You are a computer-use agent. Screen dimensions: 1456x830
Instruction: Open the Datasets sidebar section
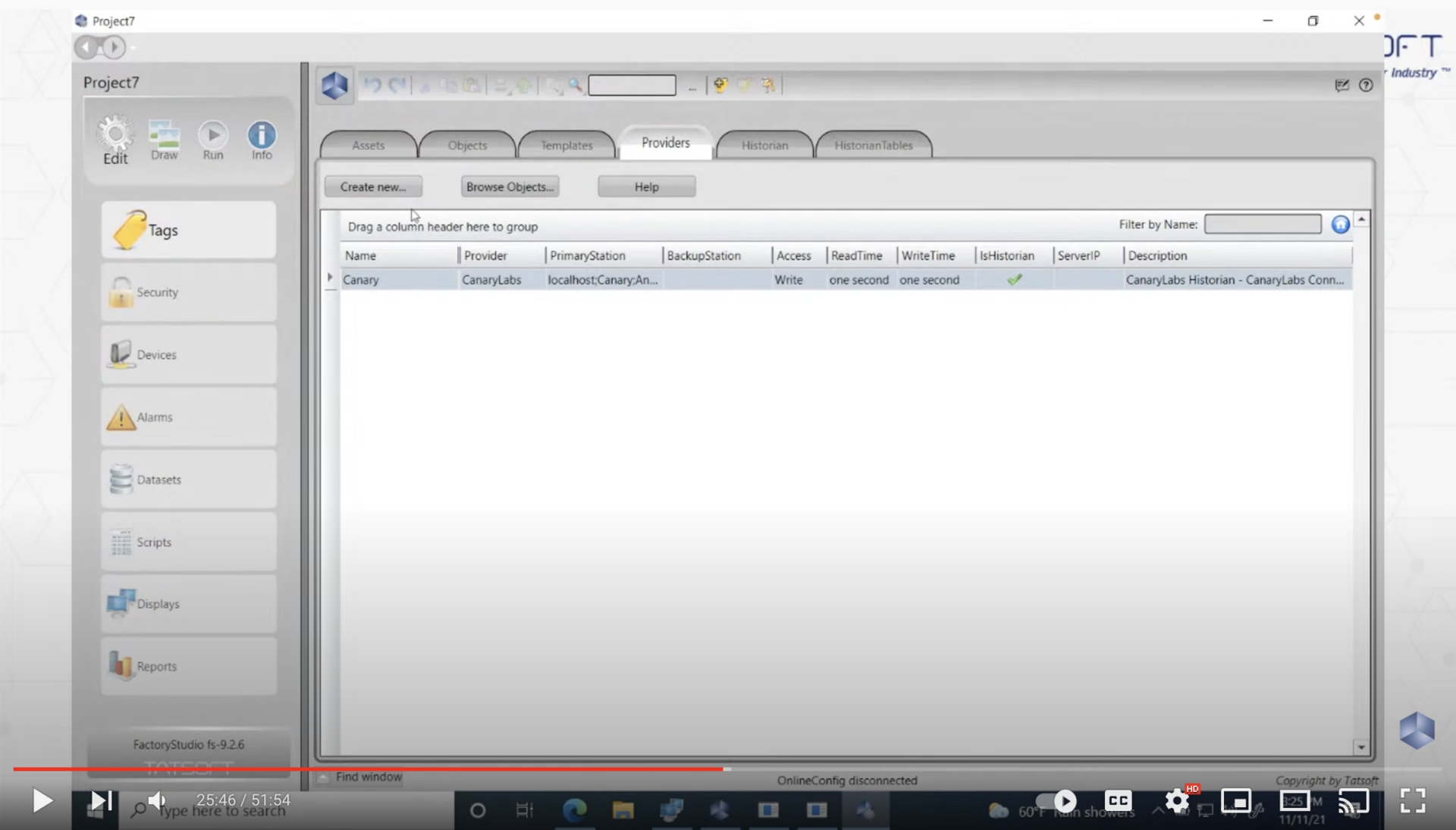189,479
